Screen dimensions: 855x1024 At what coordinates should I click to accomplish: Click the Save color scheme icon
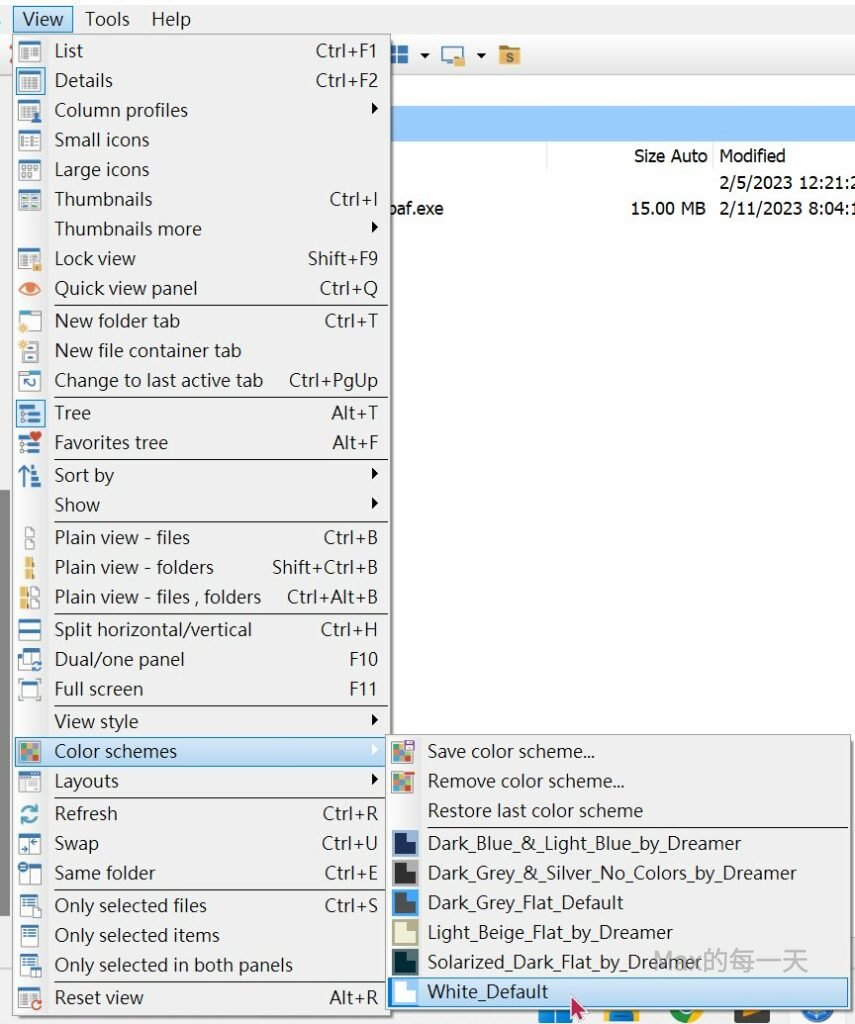[403, 752]
